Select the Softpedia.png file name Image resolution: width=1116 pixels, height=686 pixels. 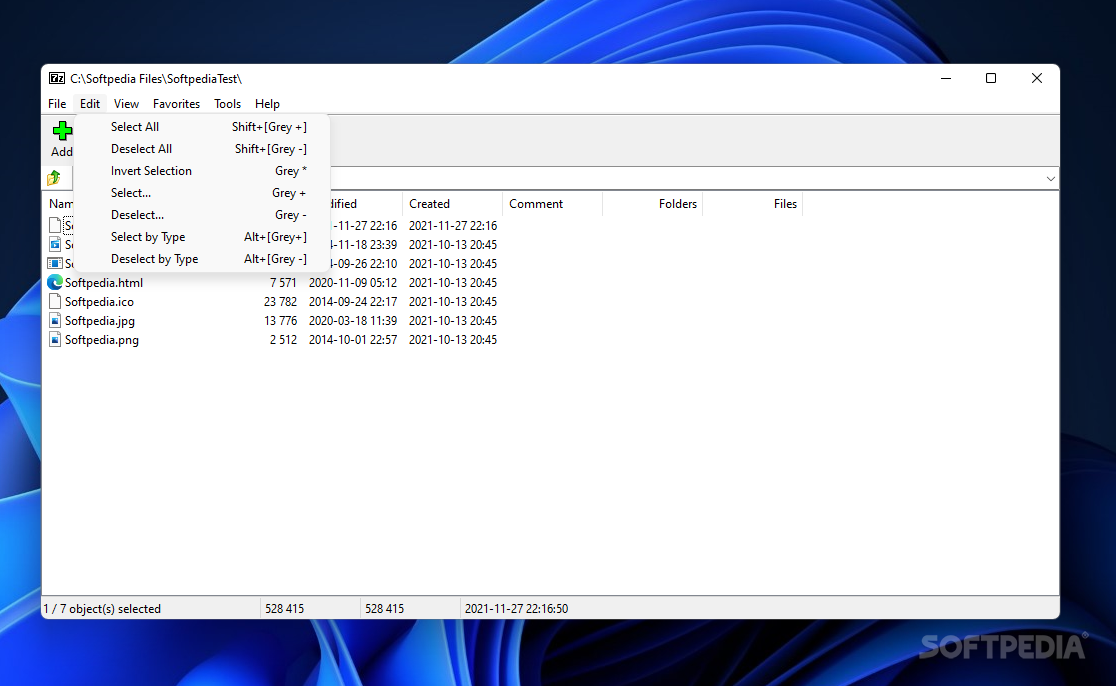pyautogui.click(x=102, y=340)
